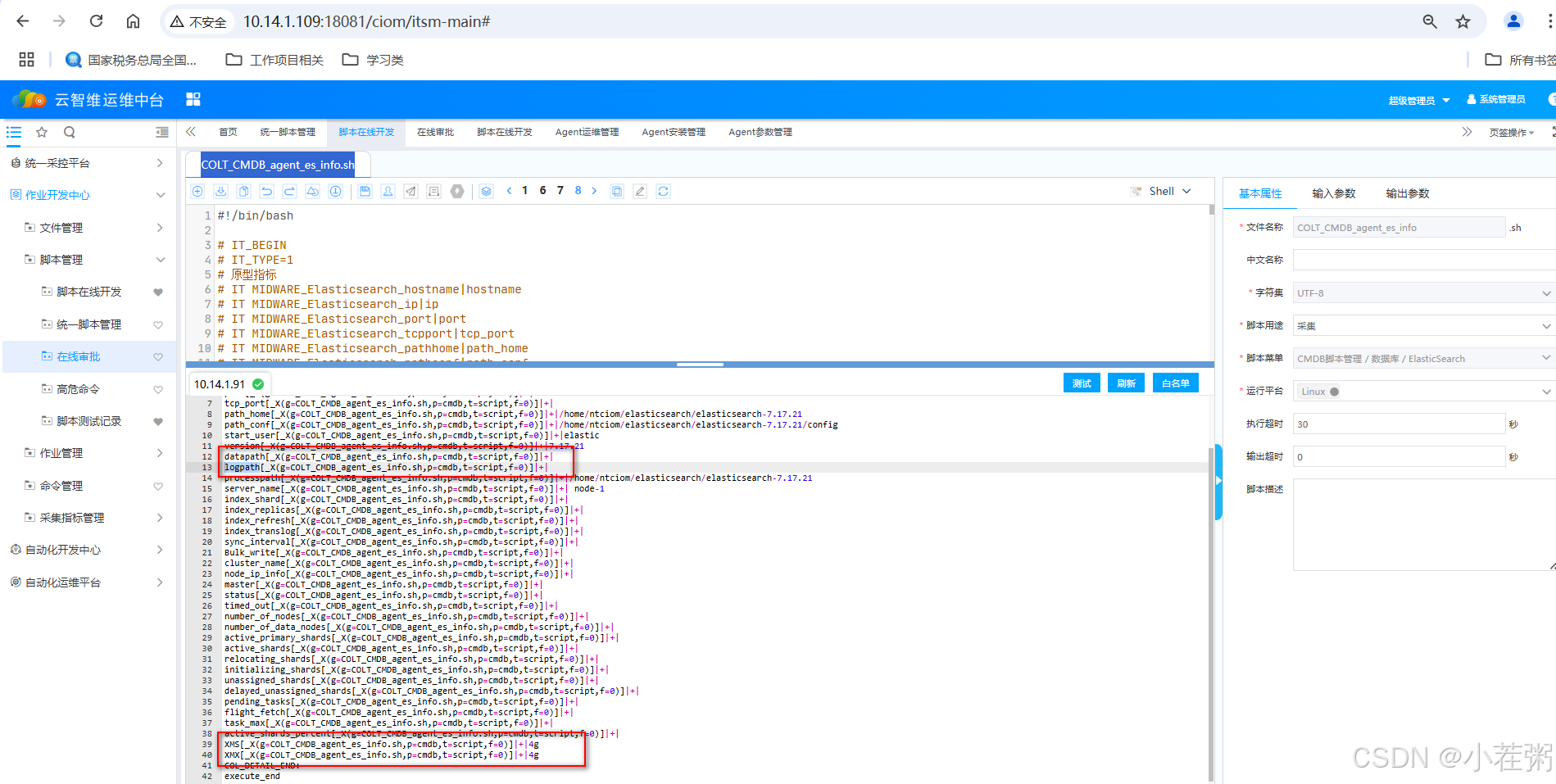Click the copy icon next to download
Screen dimensions: 1556x784
[243, 191]
